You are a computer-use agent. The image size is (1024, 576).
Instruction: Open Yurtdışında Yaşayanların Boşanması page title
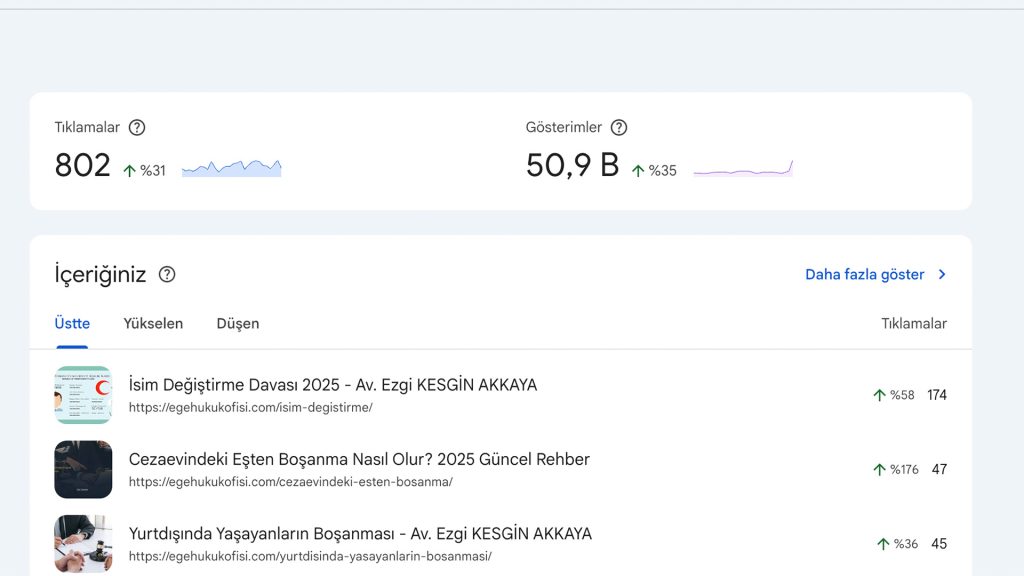pyautogui.click(x=360, y=534)
